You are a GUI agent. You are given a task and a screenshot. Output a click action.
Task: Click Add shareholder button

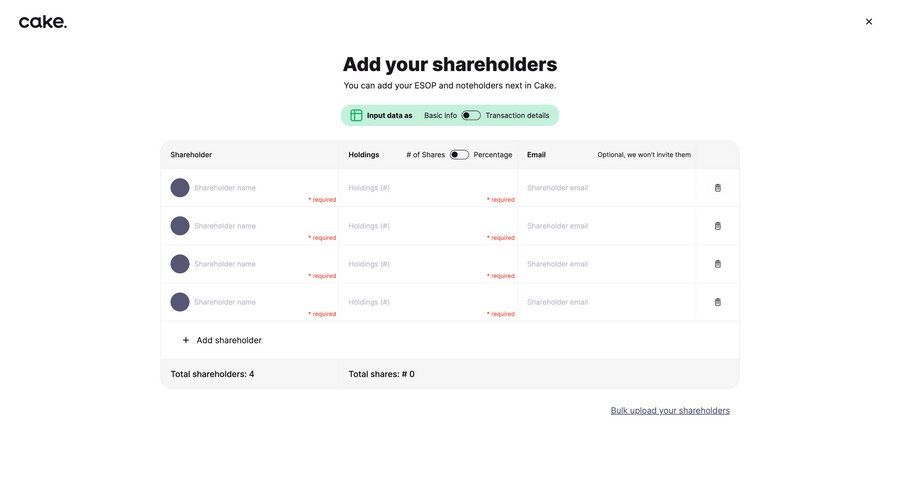(x=228, y=340)
